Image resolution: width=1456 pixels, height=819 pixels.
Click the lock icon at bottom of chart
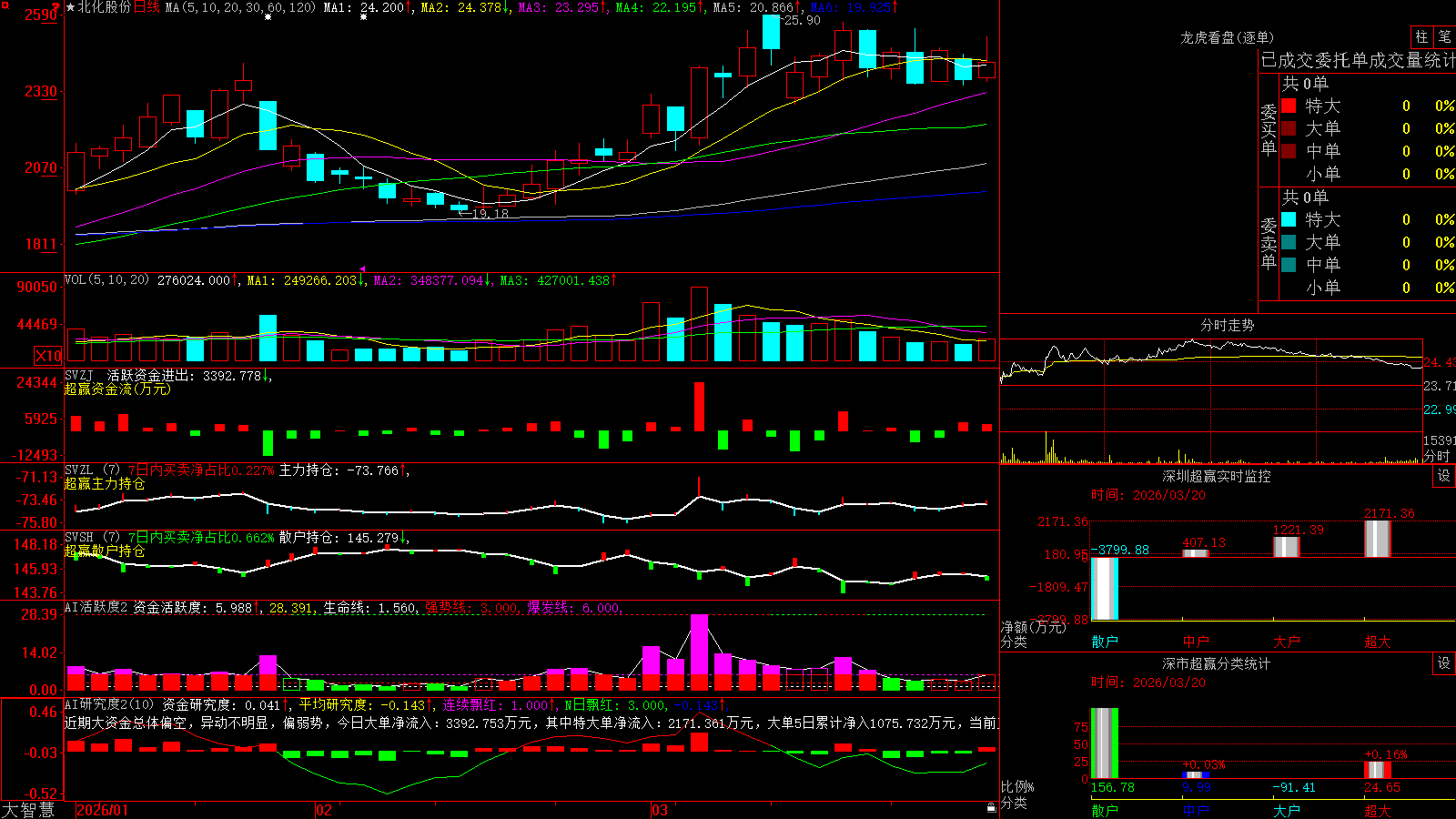coord(991,807)
